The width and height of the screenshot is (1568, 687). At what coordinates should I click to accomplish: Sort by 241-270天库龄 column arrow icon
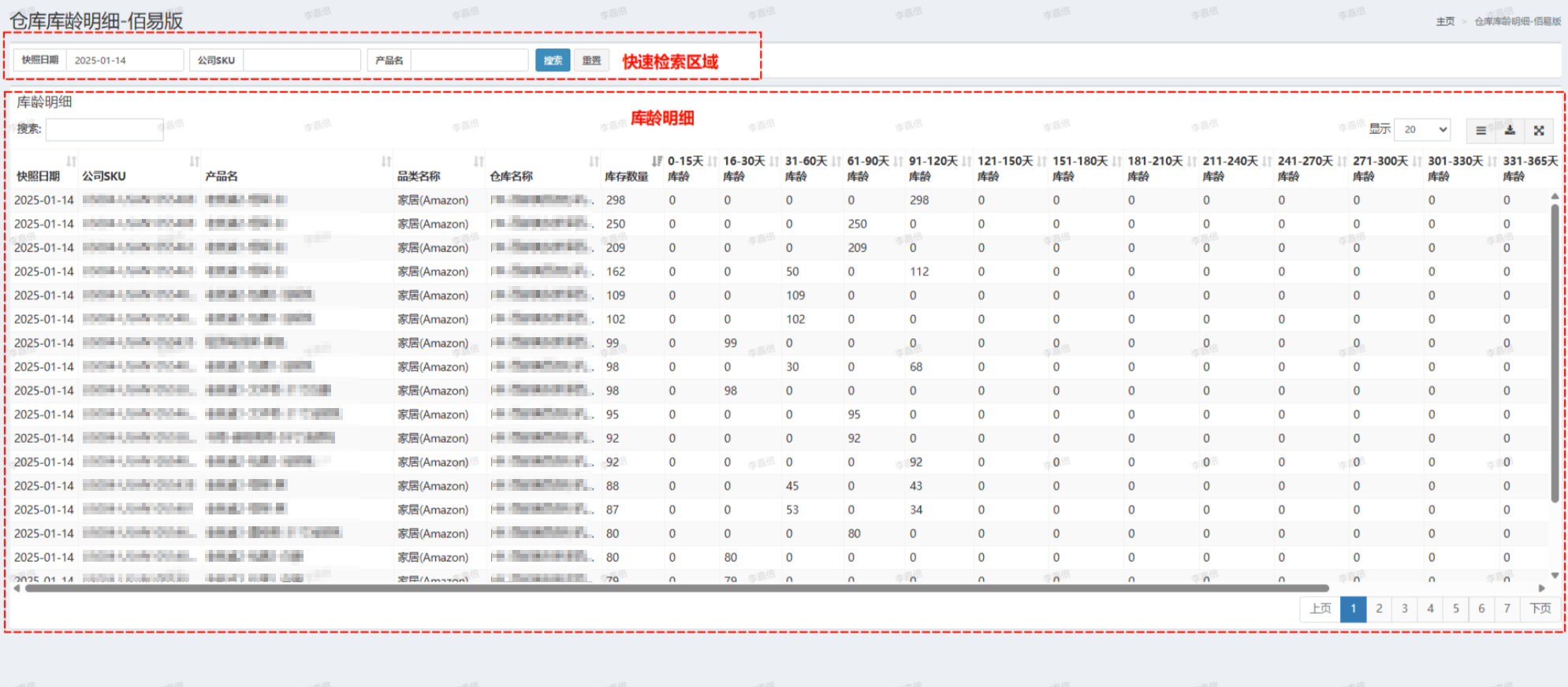click(1342, 161)
